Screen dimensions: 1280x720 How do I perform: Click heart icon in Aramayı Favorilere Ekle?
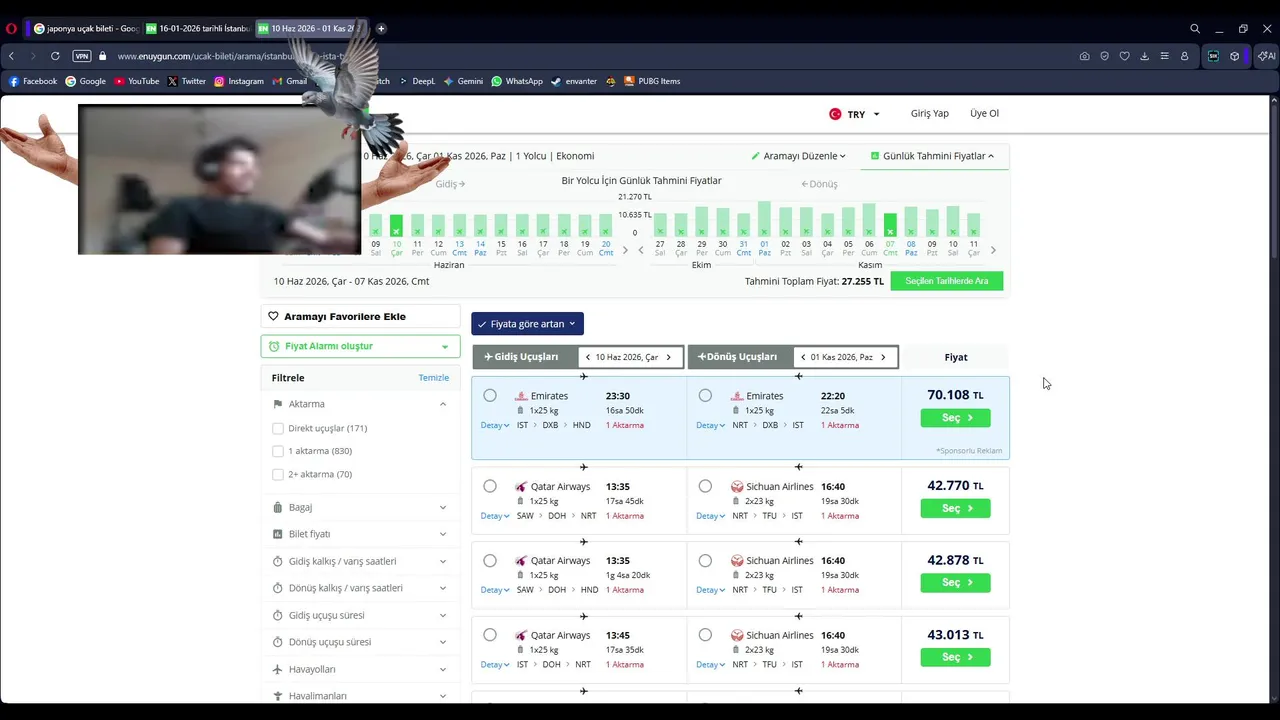click(x=273, y=316)
